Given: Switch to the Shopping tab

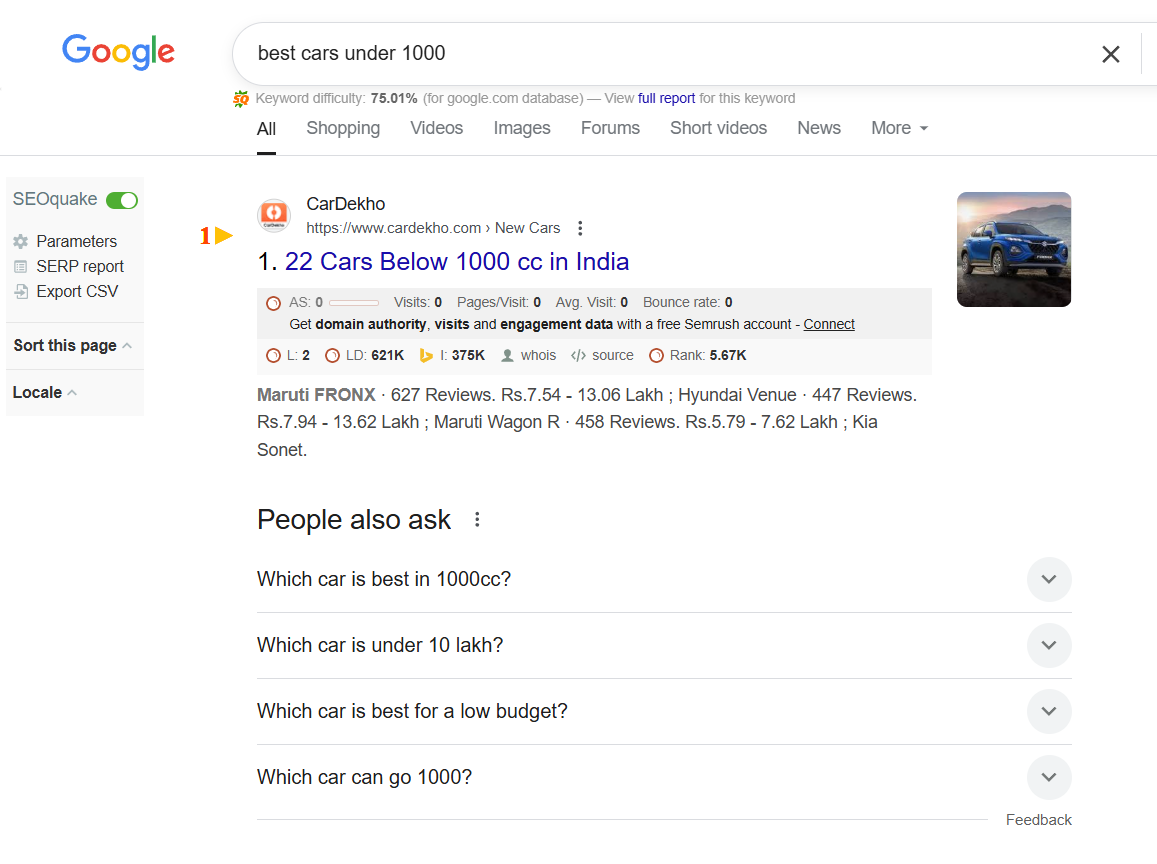Looking at the screenshot, I should pyautogui.click(x=343, y=128).
